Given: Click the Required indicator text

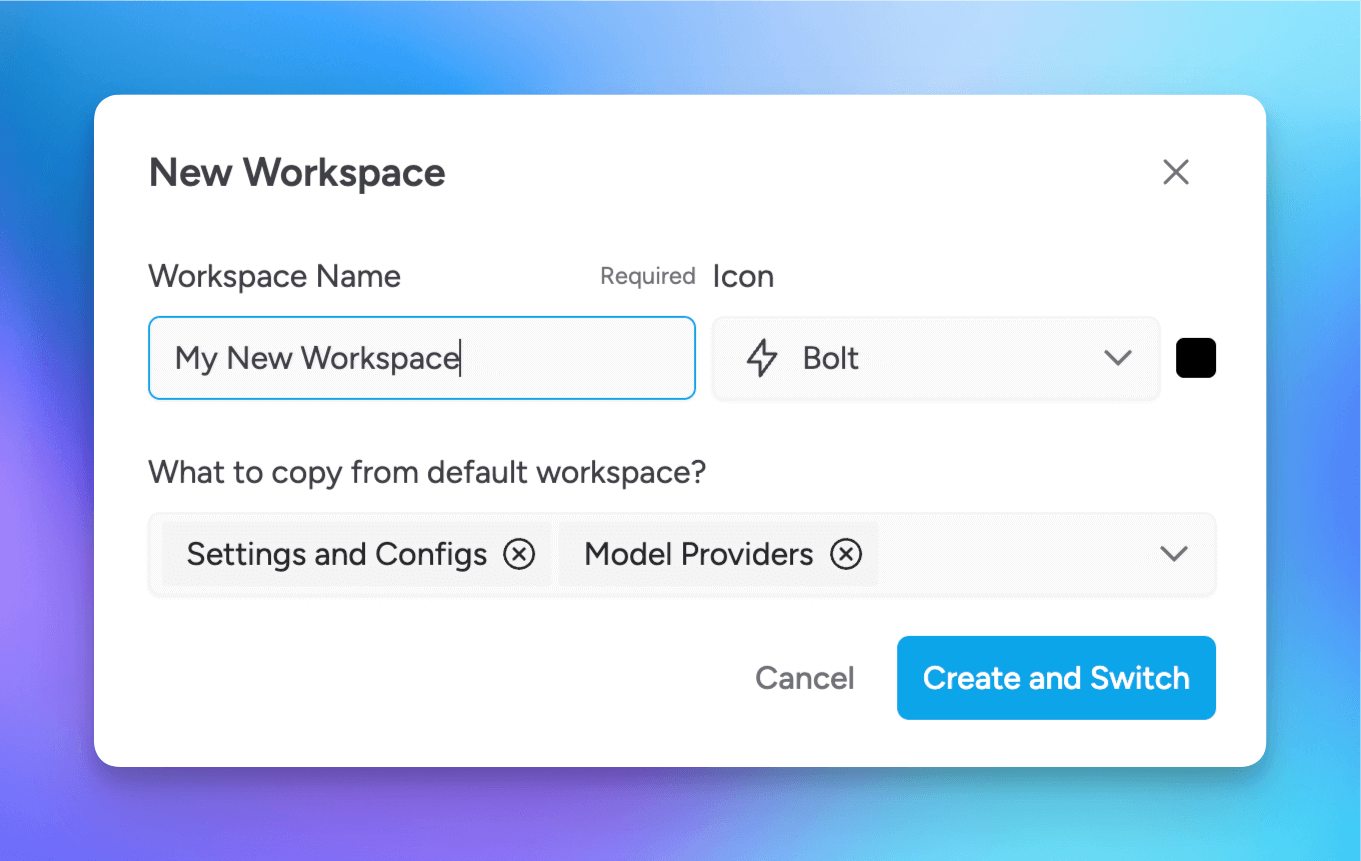Looking at the screenshot, I should click(x=647, y=276).
